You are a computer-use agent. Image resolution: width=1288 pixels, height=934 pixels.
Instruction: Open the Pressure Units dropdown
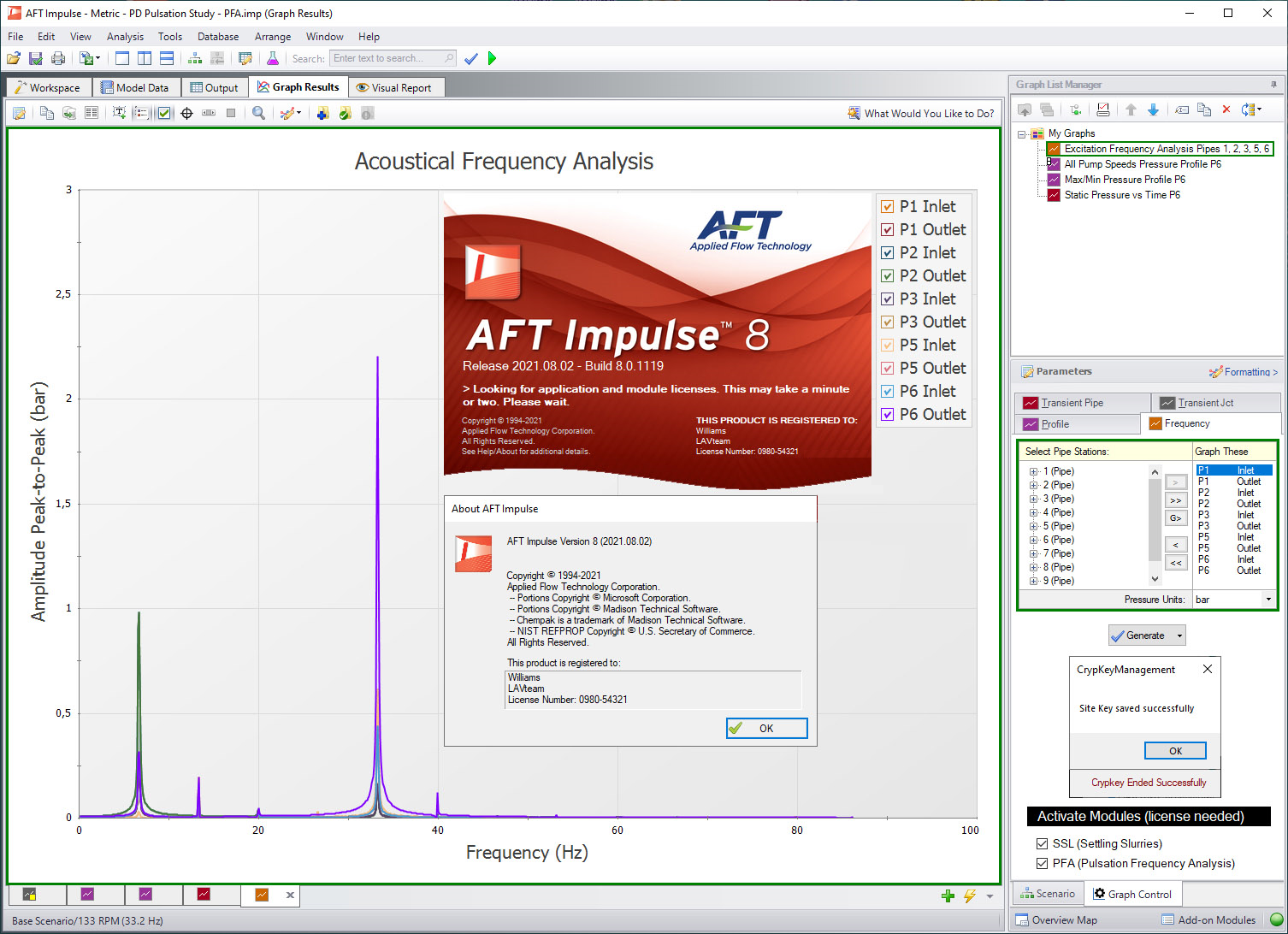click(1268, 600)
